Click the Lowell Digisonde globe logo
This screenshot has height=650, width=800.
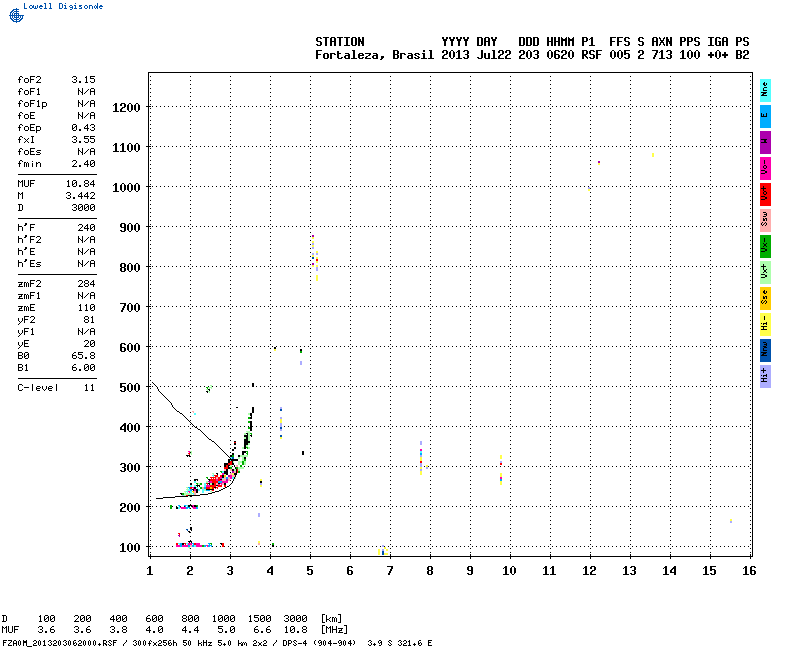[x=16, y=15]
